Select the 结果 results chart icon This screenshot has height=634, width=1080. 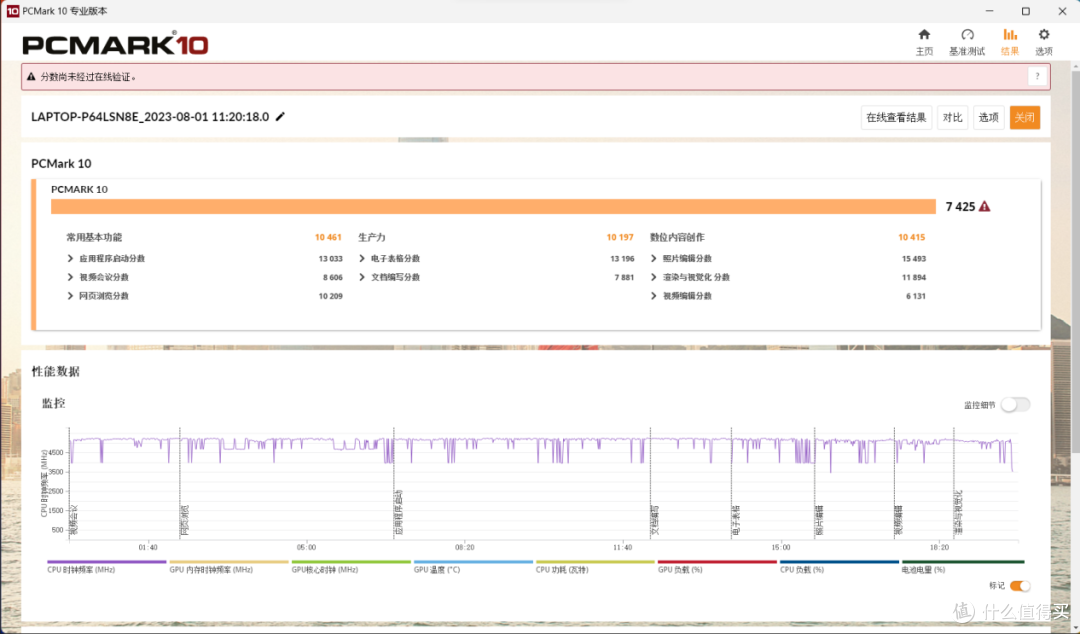point(1010,34)
